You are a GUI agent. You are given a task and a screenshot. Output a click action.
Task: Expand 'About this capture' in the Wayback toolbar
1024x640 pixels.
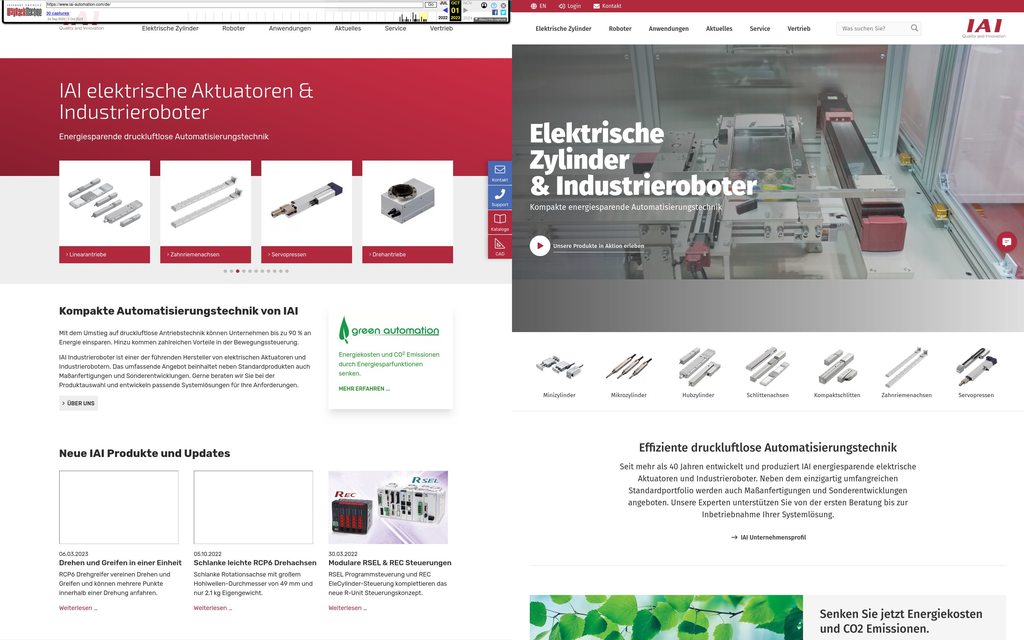(490, 19)
